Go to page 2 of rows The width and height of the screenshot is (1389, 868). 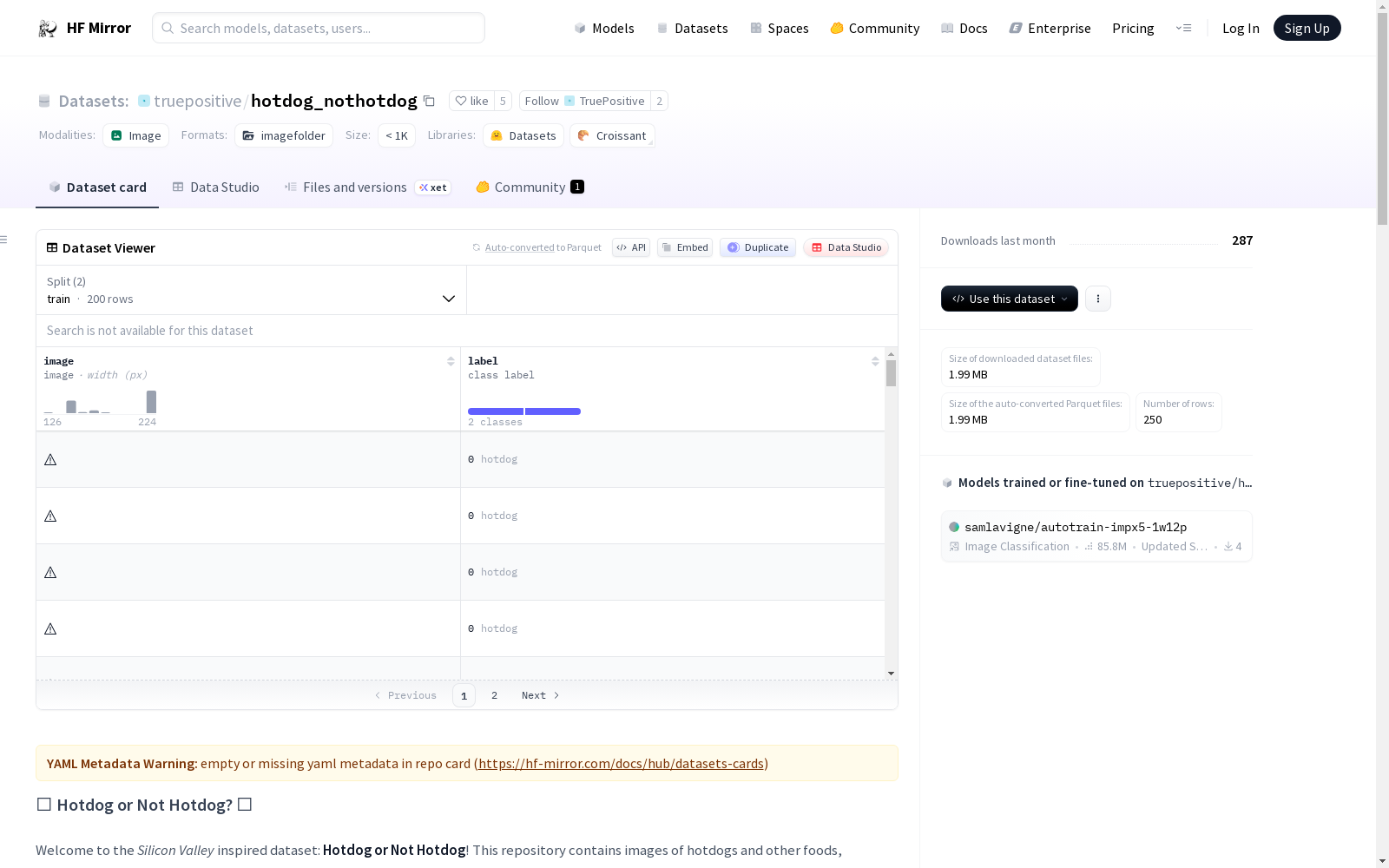495,695
